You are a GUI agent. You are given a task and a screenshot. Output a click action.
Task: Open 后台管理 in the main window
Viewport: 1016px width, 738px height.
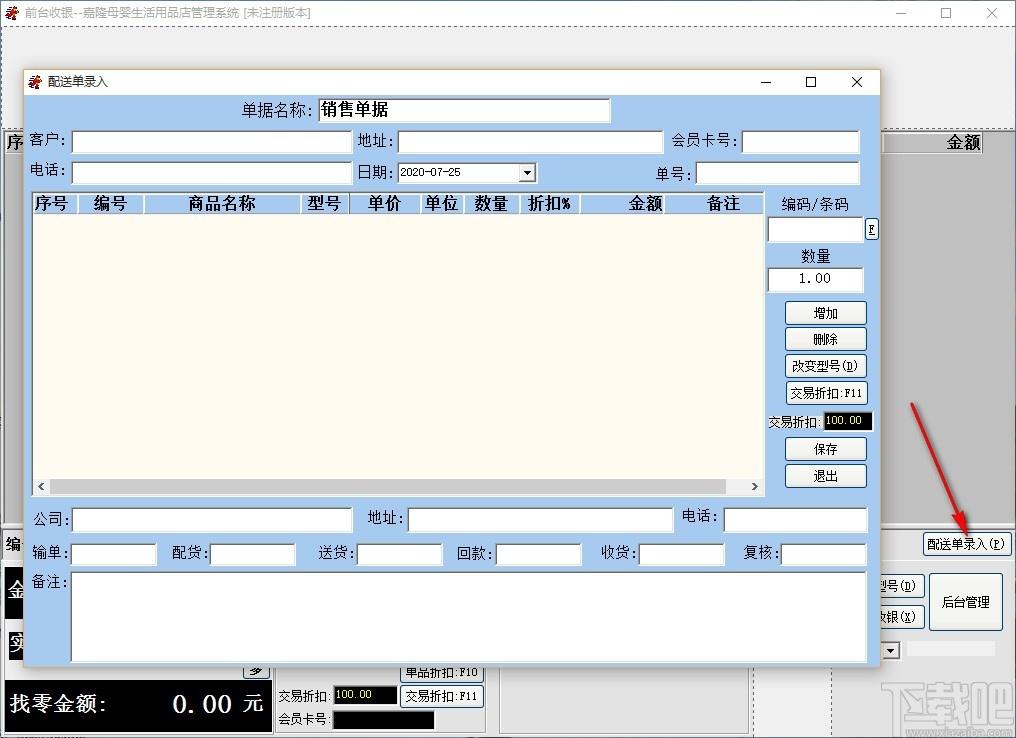click(x=965, y=602)
